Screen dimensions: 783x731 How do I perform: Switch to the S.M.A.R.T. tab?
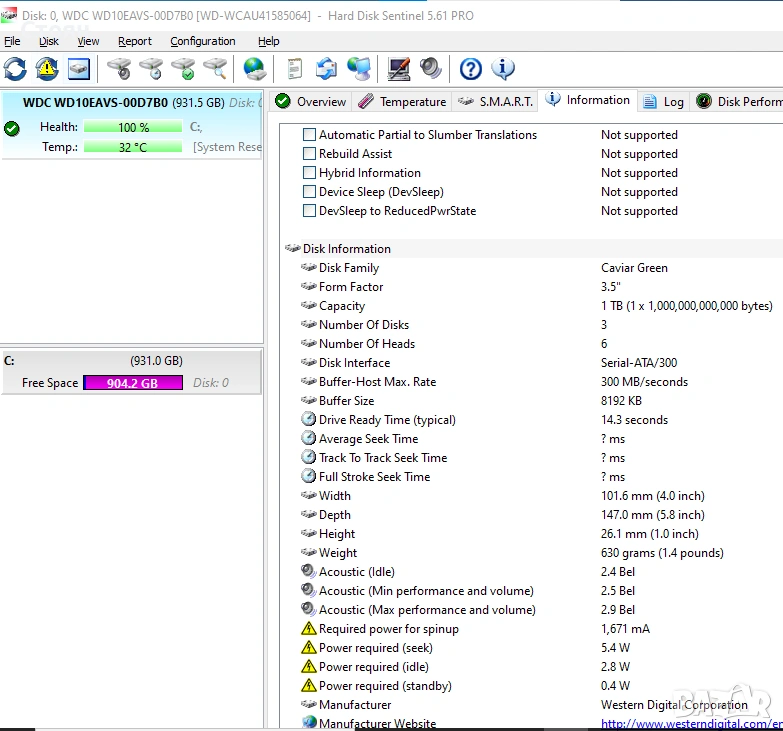pyautogui.click(x=496, y=102)
